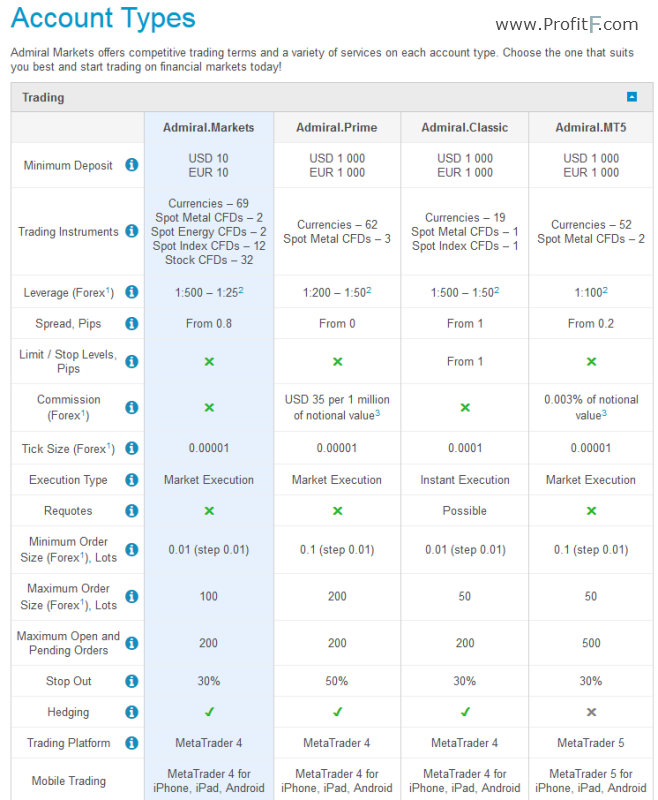Click the Commission cross under Admiral.Classic
The height and width of the screenshot is (800, 658).
[465, 407]
